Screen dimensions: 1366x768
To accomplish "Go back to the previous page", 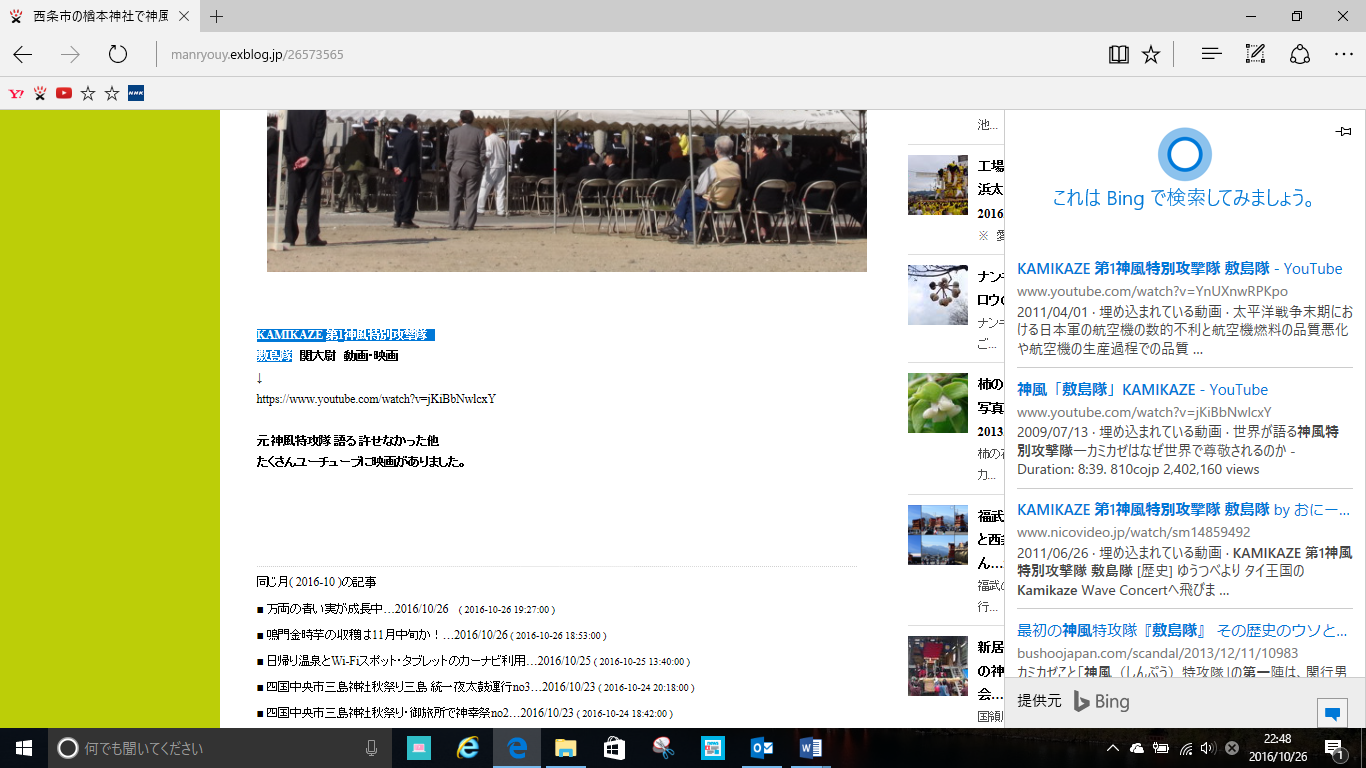I will point(22,55).
